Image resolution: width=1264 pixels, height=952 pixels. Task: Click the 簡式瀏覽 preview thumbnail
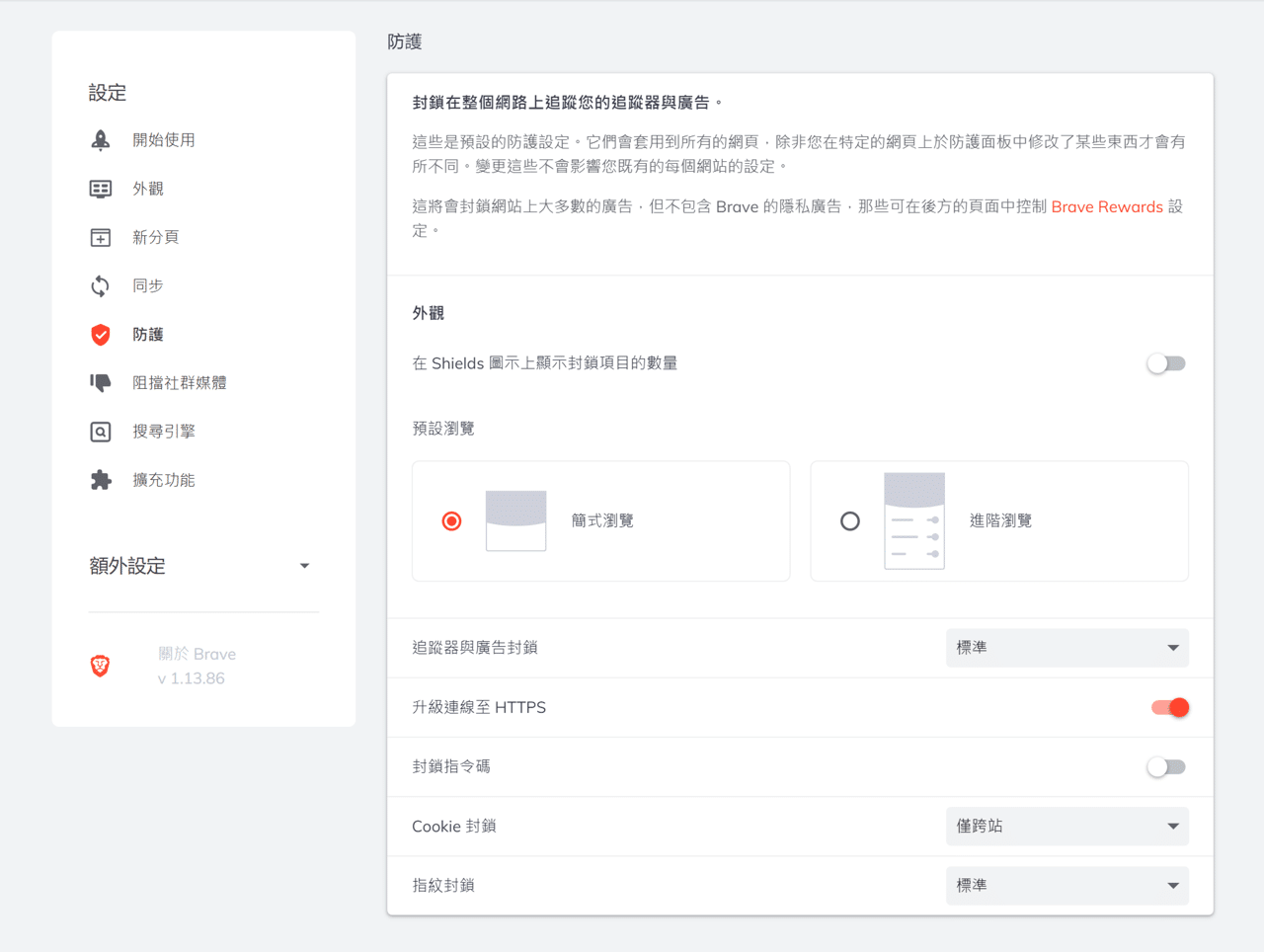pos(515,520)
